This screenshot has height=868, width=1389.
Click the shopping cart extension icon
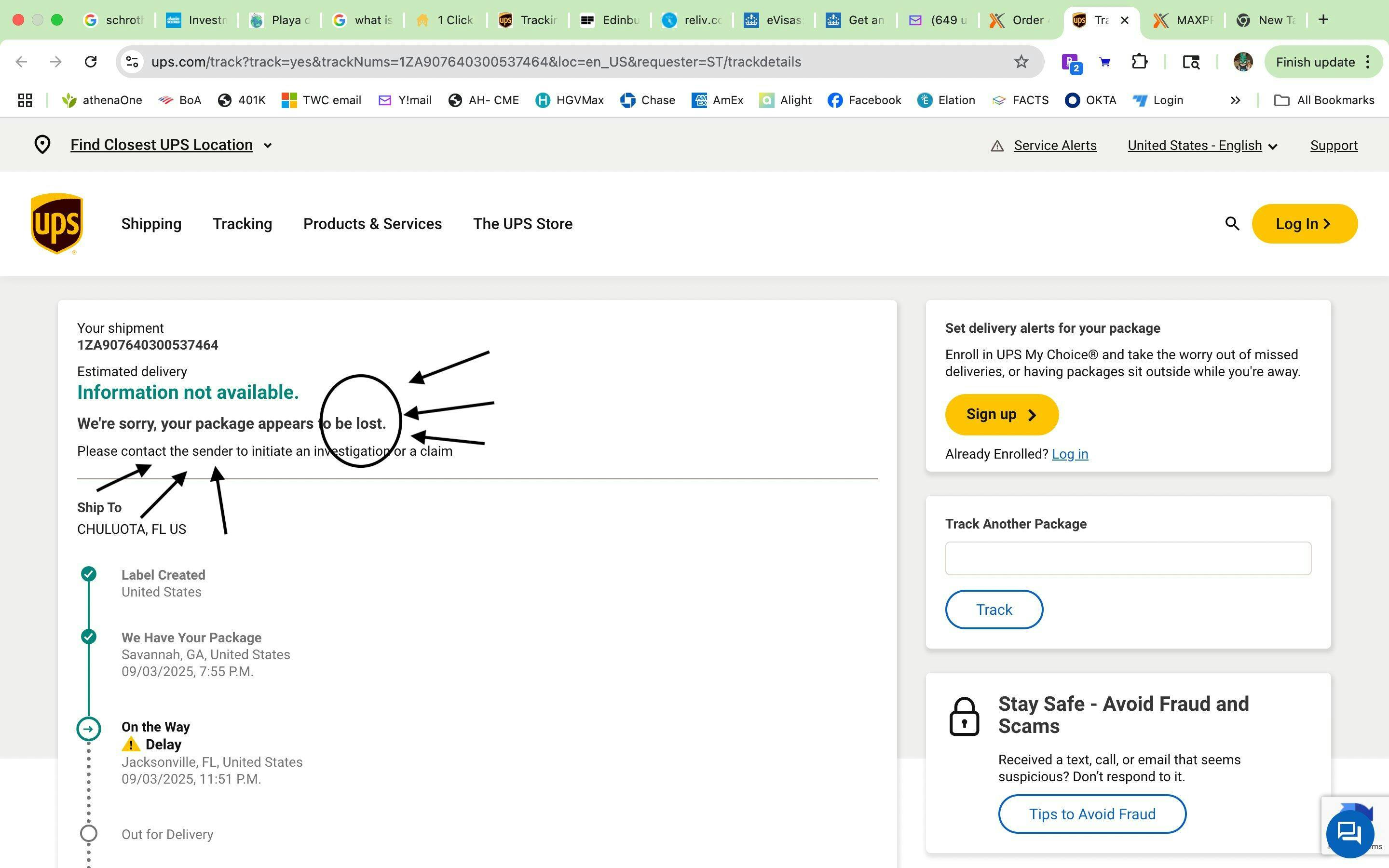pos(1104,62)
